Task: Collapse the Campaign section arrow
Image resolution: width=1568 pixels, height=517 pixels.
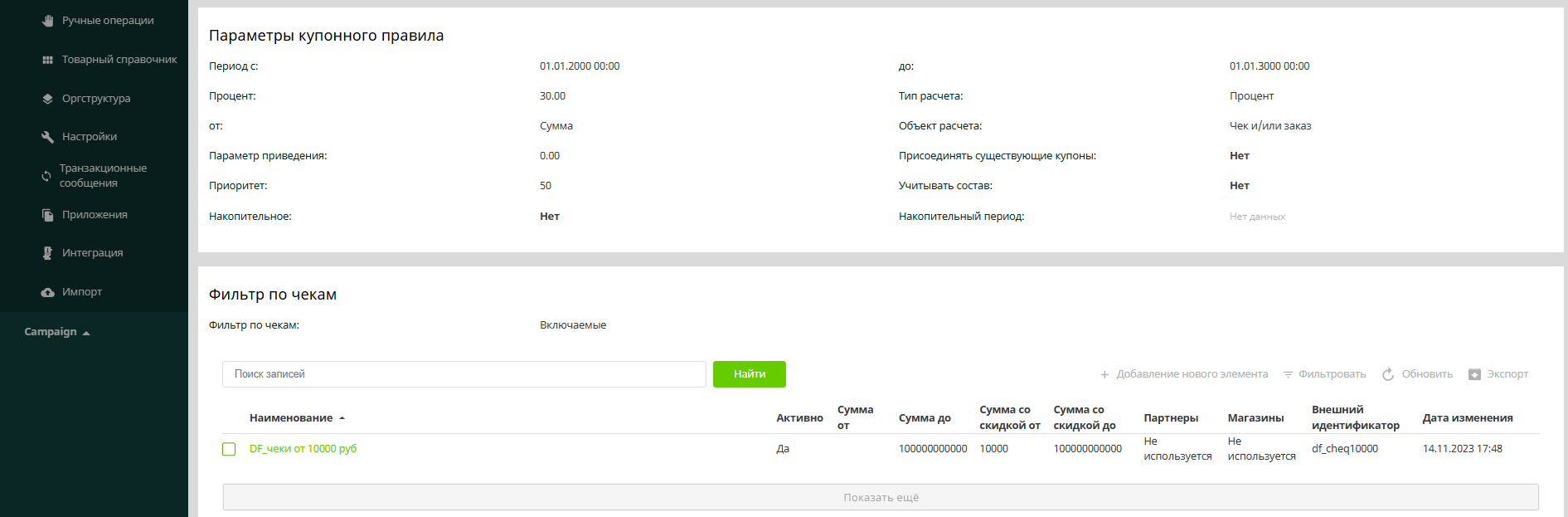Action: (x=86, y=333)
